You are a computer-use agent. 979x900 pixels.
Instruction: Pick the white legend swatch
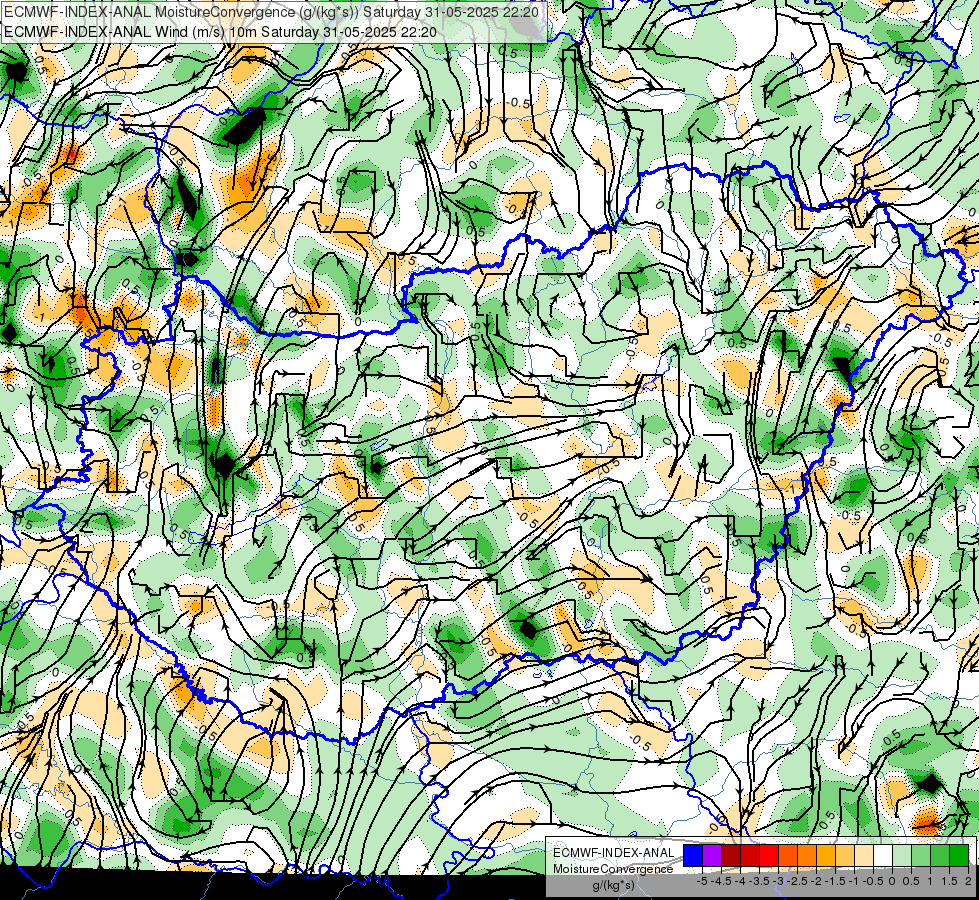pos(883,856)
